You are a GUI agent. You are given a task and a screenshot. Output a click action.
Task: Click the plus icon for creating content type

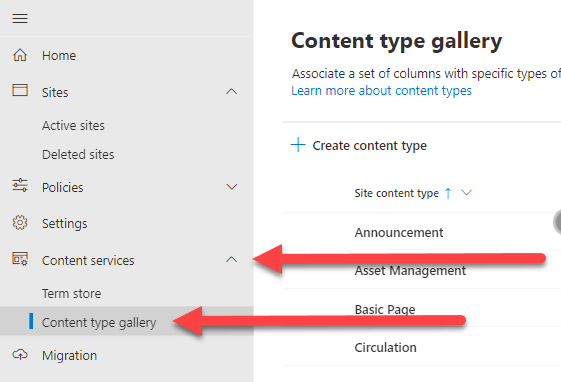(x=298, y=145)
